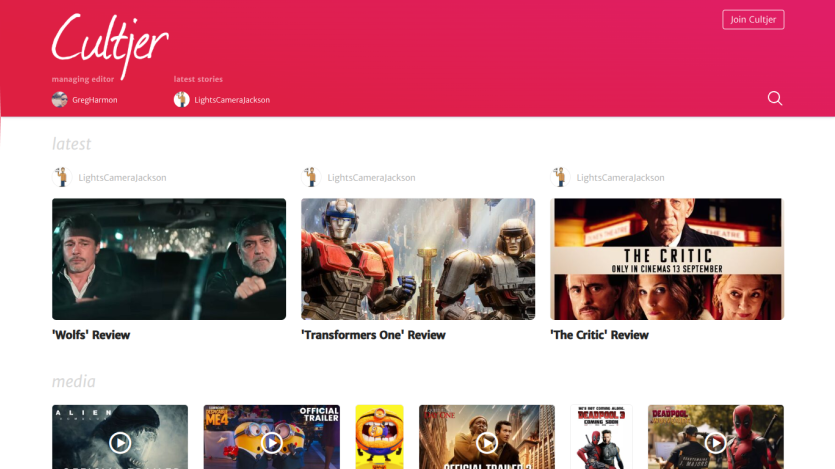Open the search magnifier icon
835x469 pixels.
coord(775,98)
